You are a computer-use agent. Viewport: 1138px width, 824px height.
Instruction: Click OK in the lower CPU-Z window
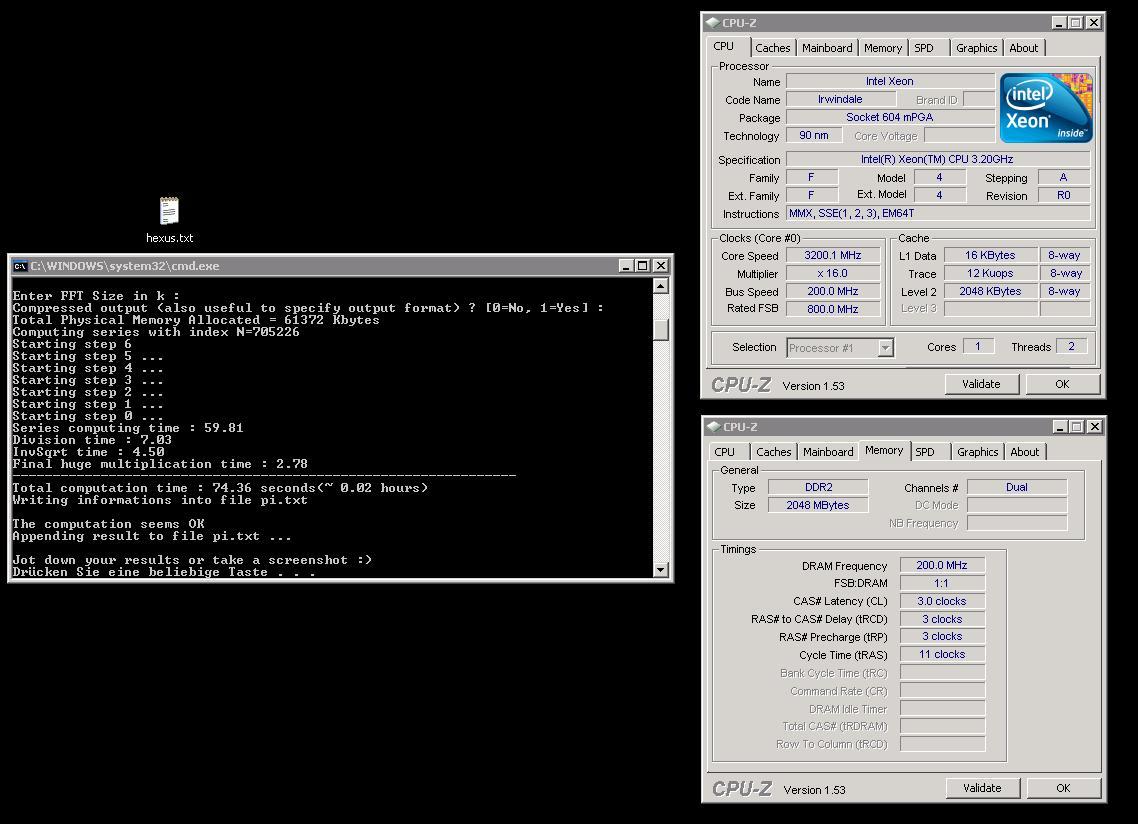coord(1063,788)
